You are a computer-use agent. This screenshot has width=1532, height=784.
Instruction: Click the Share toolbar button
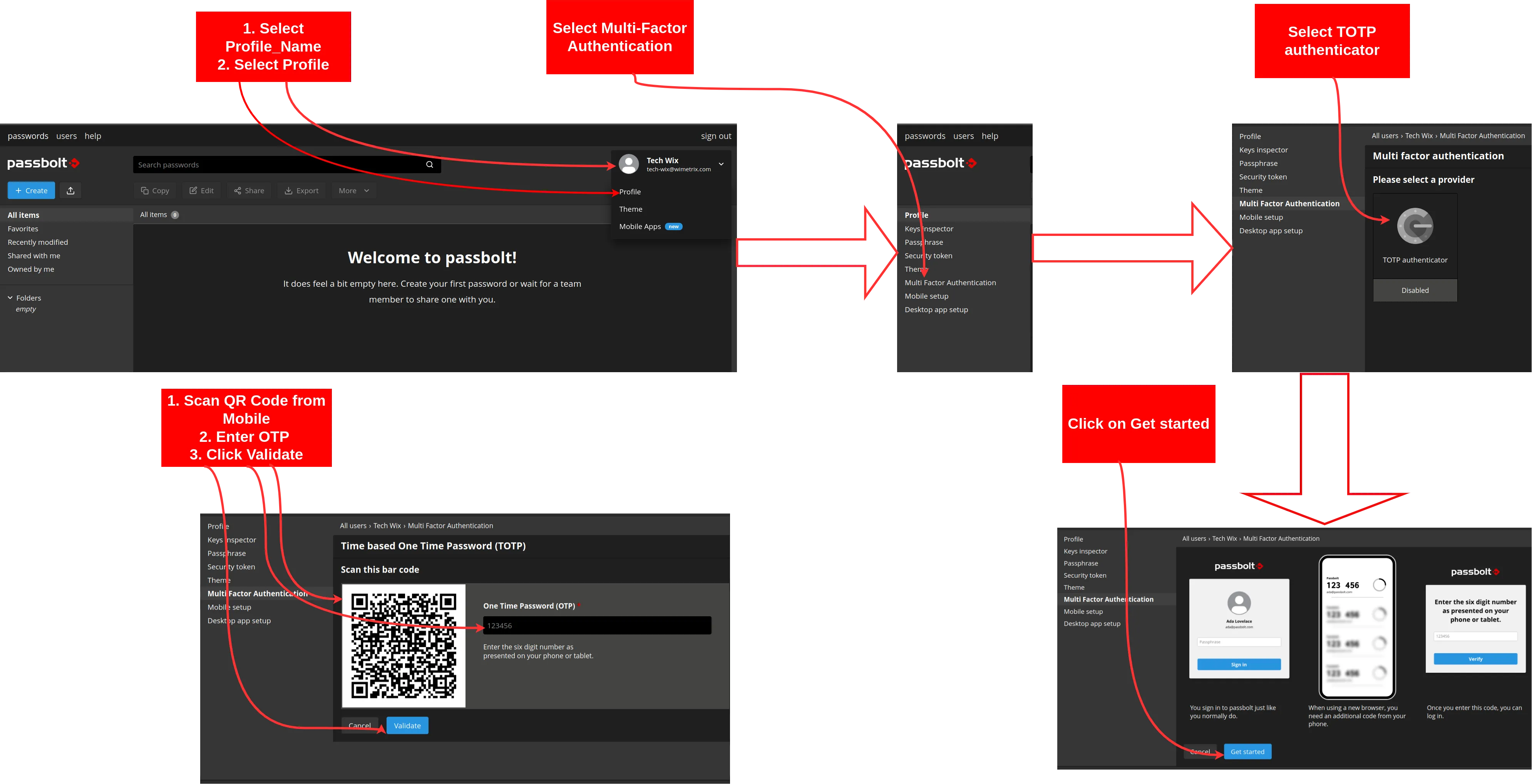[249, 190]
